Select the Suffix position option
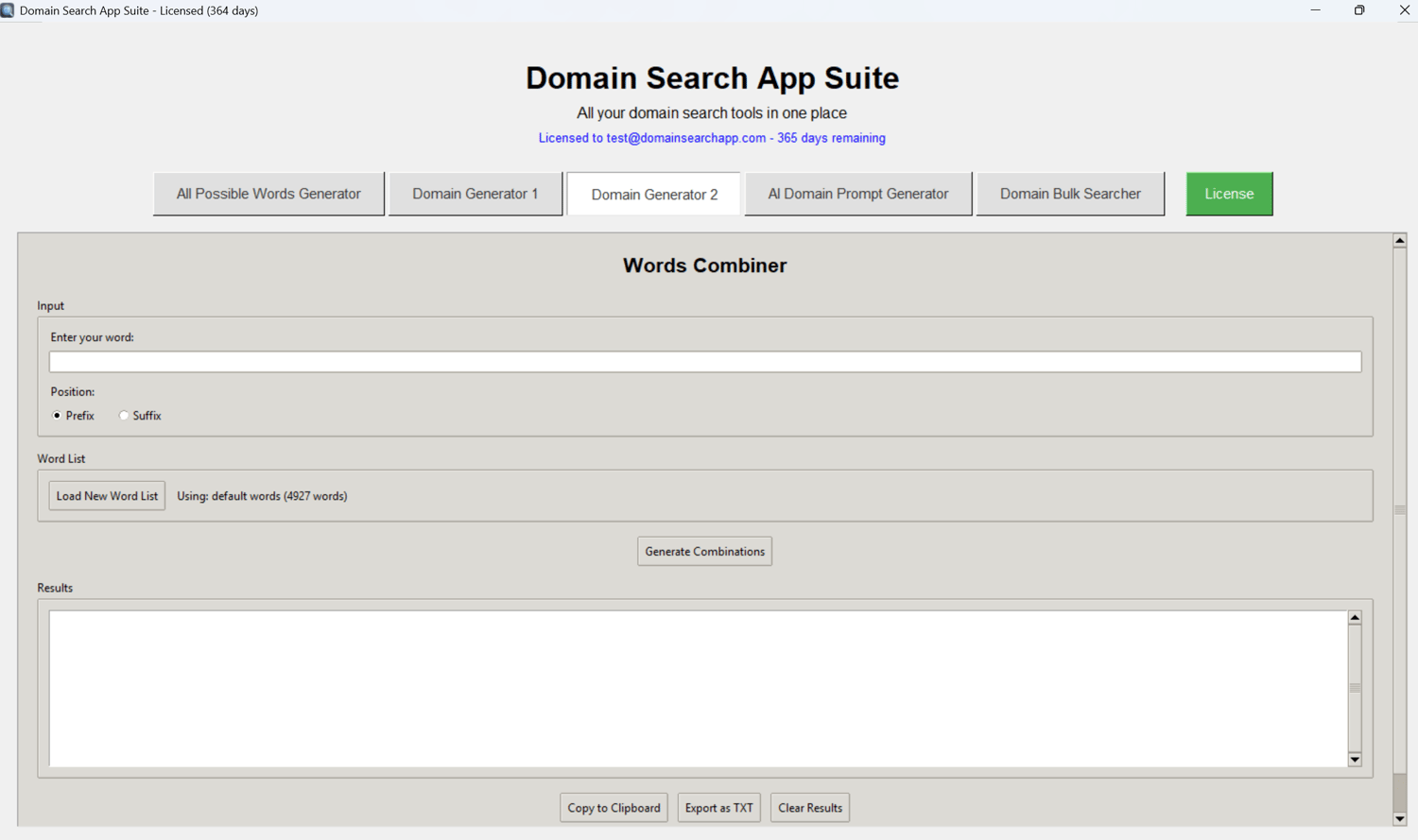The width and height of the screenshot is (1418, 840). click(124, 416)
